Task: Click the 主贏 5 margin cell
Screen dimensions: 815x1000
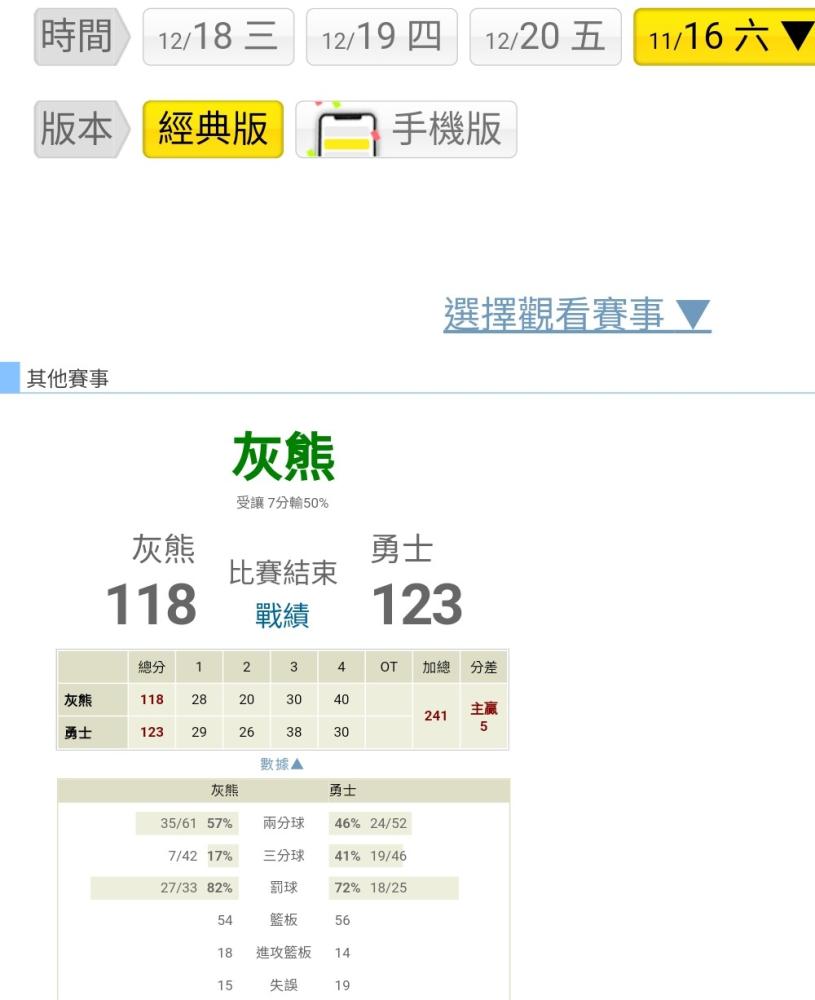Action: click(483, 716)
